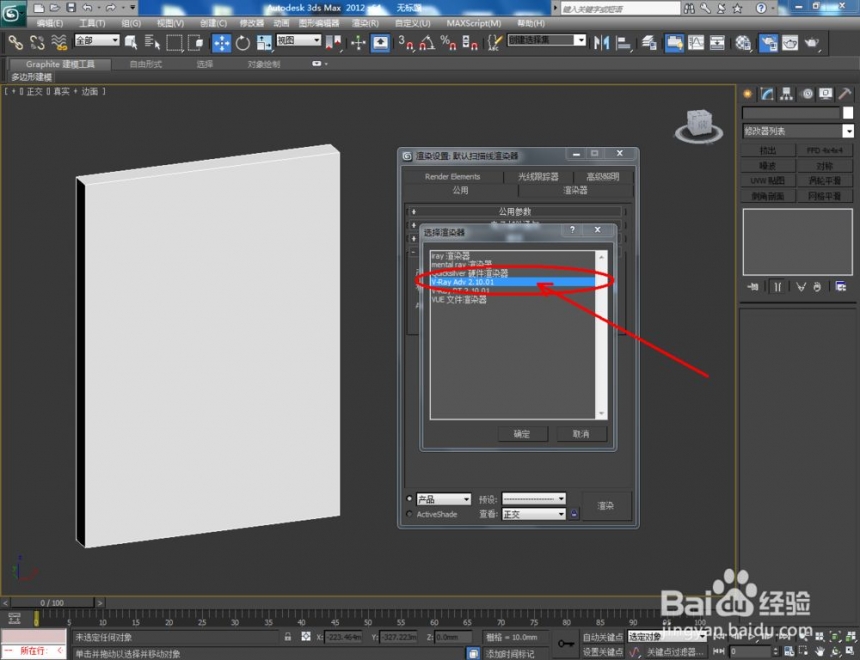Viewport: 860px width, 660px height.
Task: Open the Mirror tool
Action: pyautogui.click(x=601, y=42)
